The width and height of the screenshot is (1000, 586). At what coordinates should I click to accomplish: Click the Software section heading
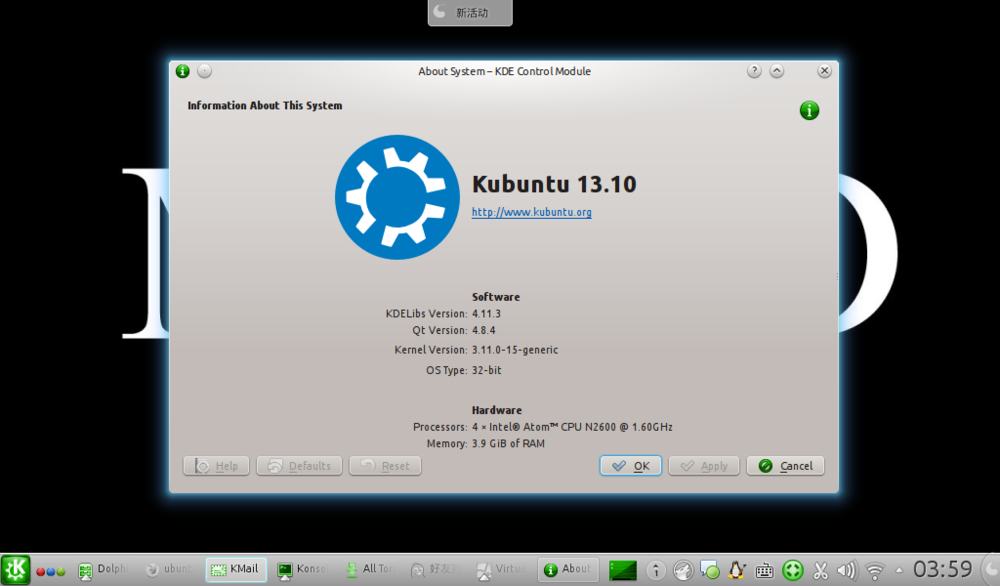click(x=496, y=297)
